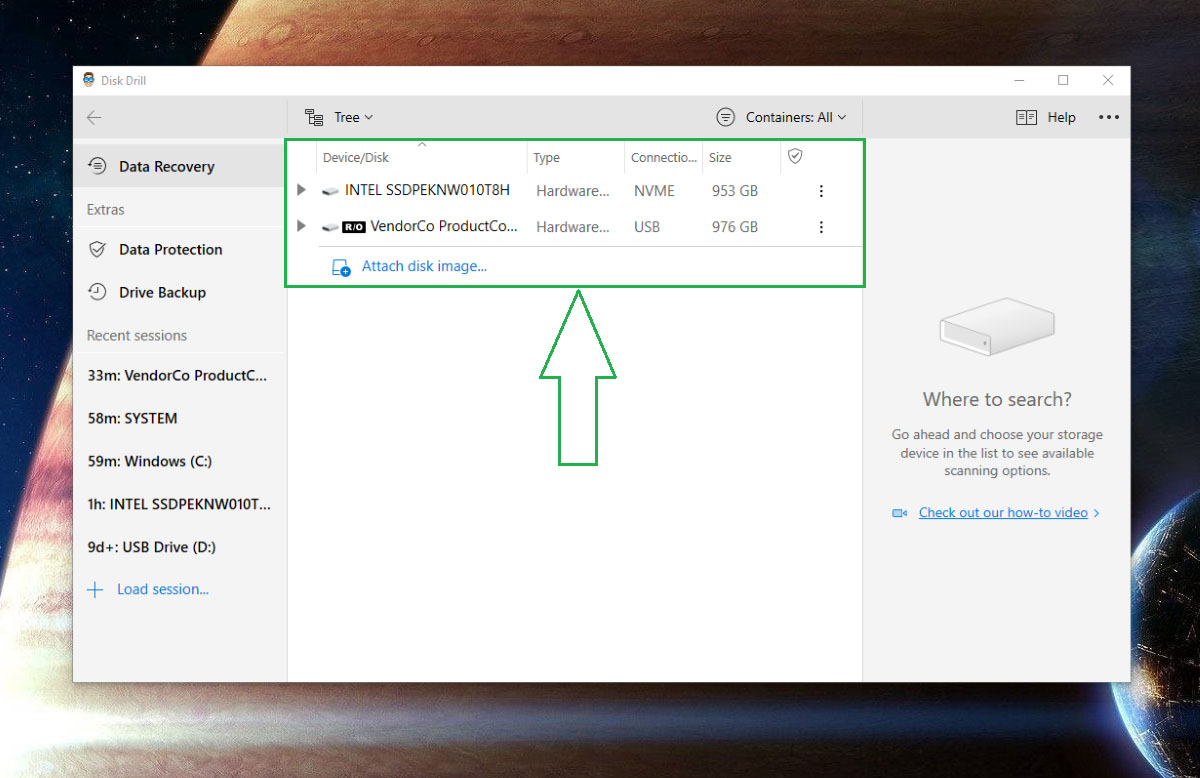Open the three-dot more menu in header

click(x=1109, y=117)
